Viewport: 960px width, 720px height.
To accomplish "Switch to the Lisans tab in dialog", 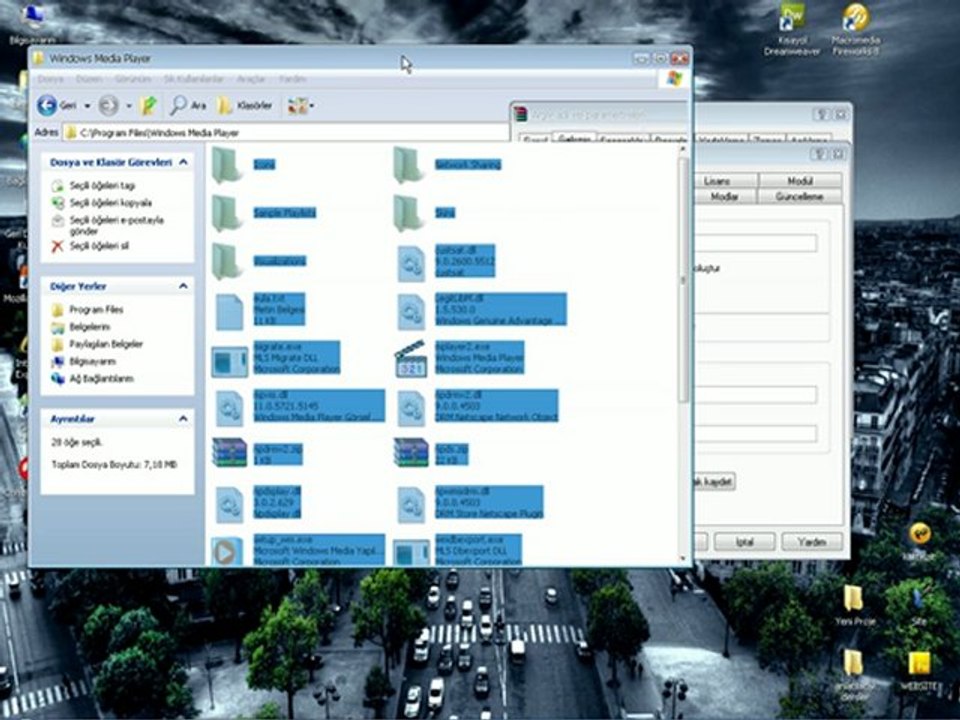I will [x=725, y=181].
